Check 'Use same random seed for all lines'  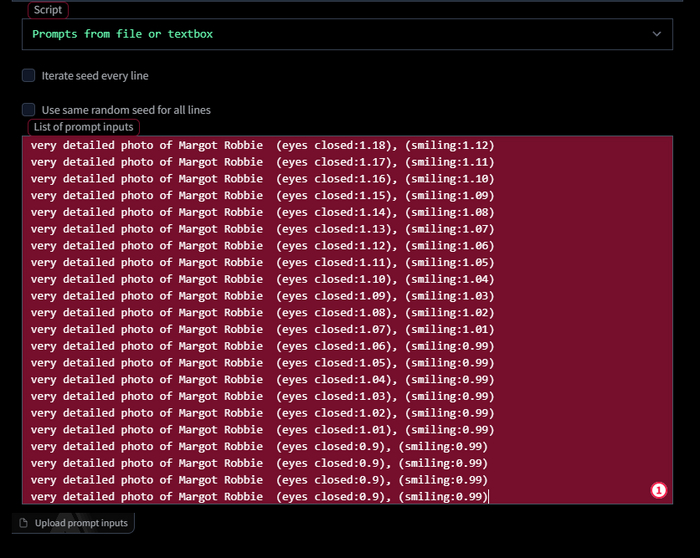pyautogui.click(x=29, y=110)
